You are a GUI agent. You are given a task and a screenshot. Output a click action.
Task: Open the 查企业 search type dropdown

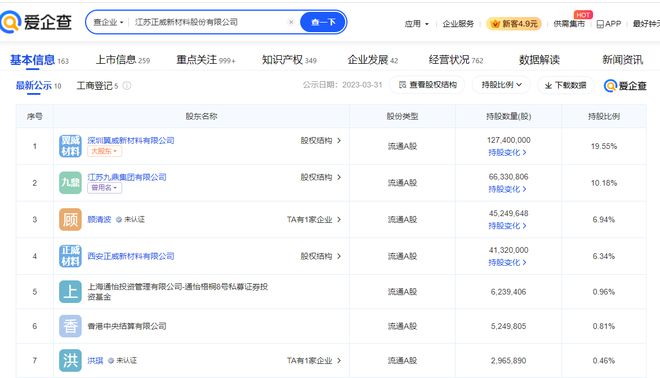108,22
